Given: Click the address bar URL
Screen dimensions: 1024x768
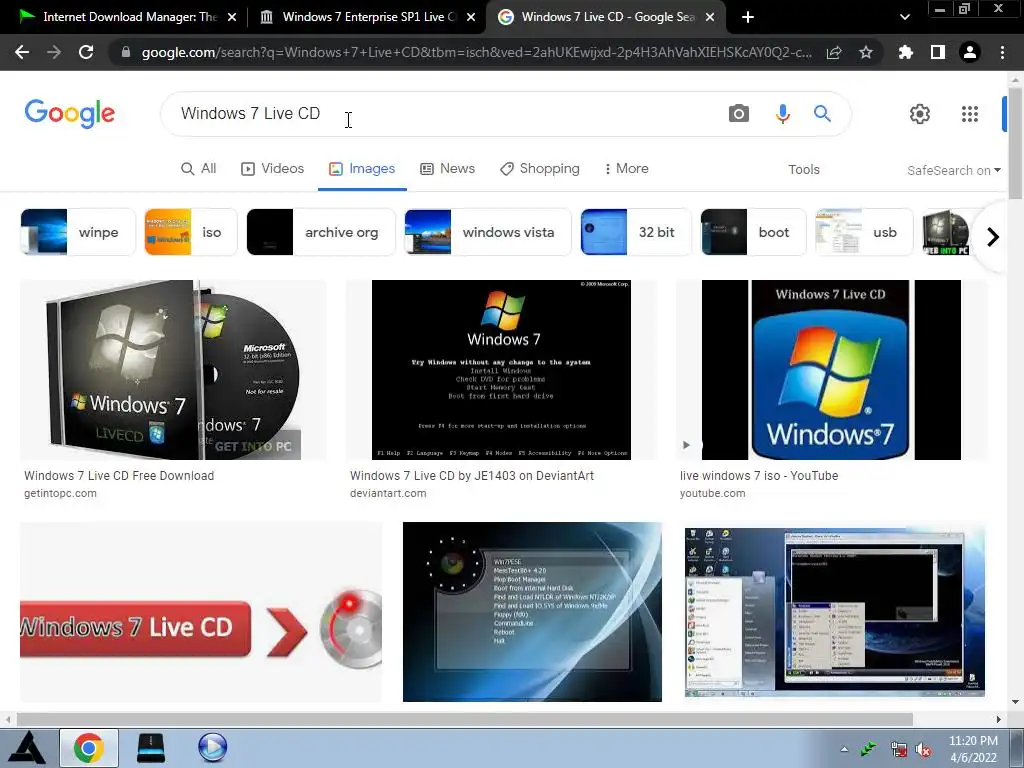Looking at the screenshot, I should 477,52.
